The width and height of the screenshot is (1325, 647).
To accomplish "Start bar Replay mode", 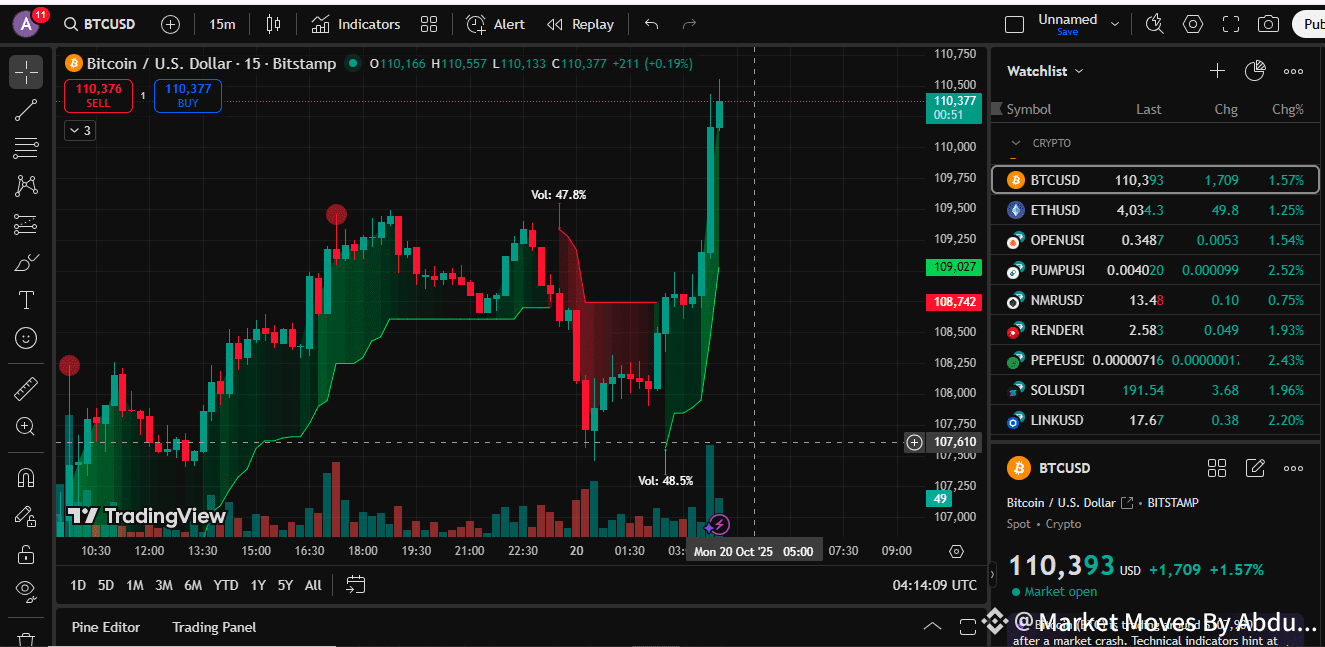I will (580, 24).
